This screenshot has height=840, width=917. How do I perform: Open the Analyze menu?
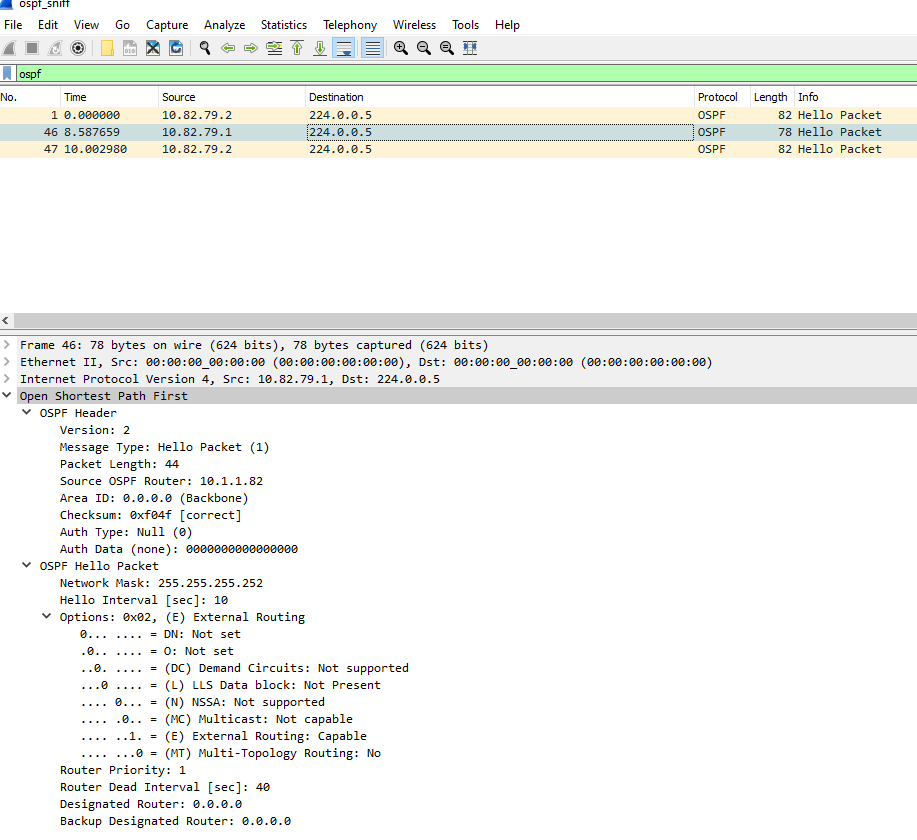tap(224, 25)
